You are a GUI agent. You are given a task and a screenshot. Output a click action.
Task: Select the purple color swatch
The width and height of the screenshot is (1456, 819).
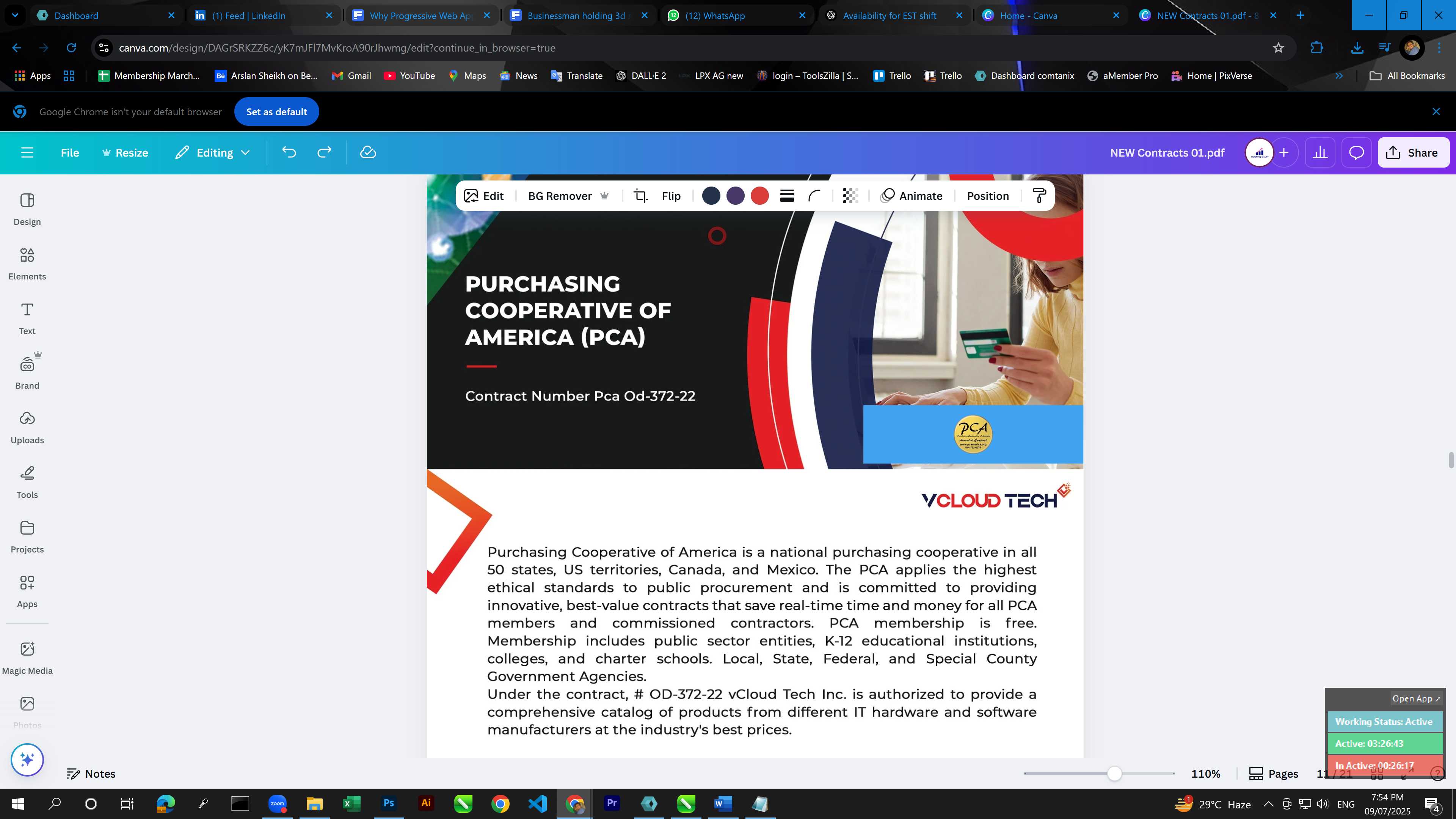click(x=735, y=196)
